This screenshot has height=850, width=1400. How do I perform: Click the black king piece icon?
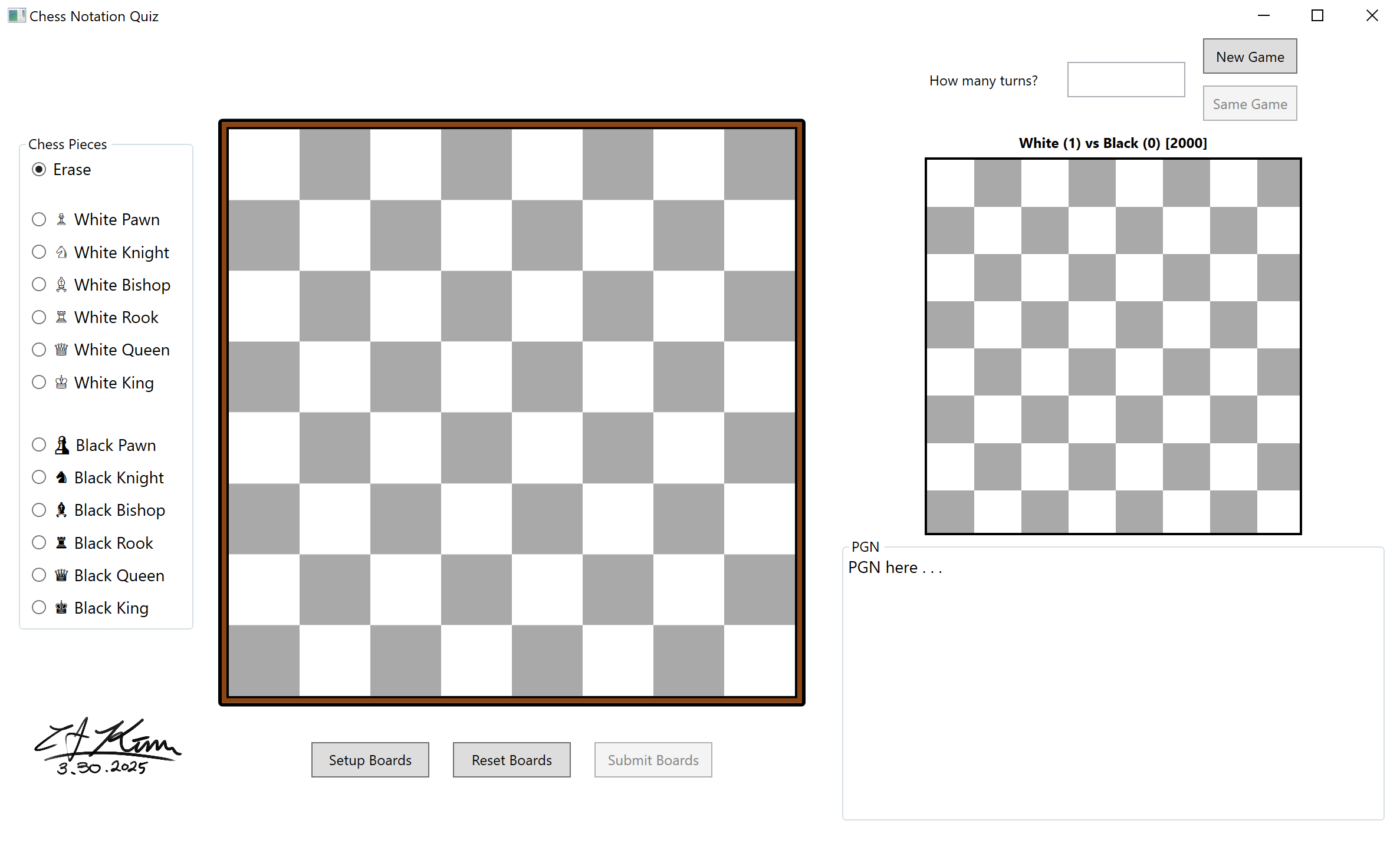pos(61,608)
